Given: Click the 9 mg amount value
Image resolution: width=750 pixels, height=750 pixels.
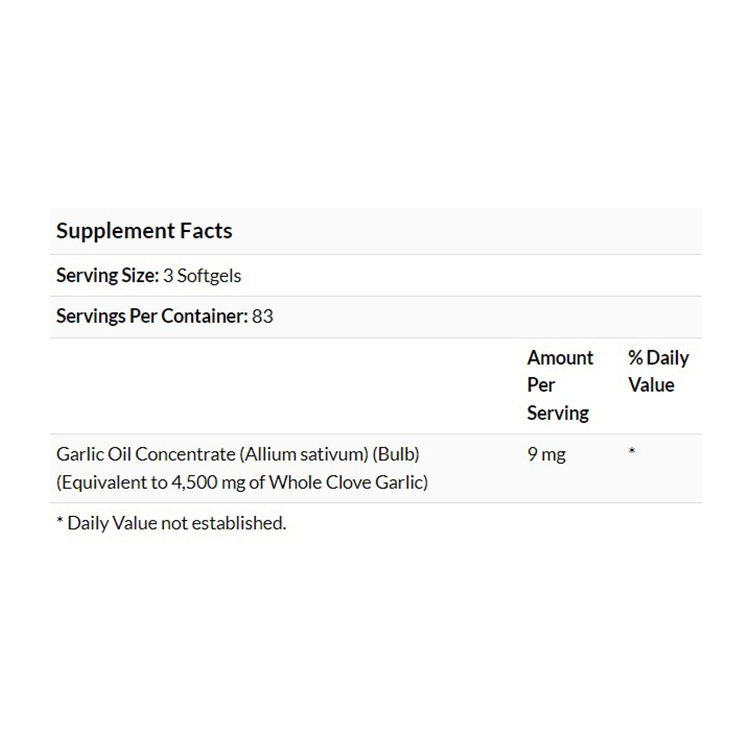Looking at the screenshot, I should [546, 455].
